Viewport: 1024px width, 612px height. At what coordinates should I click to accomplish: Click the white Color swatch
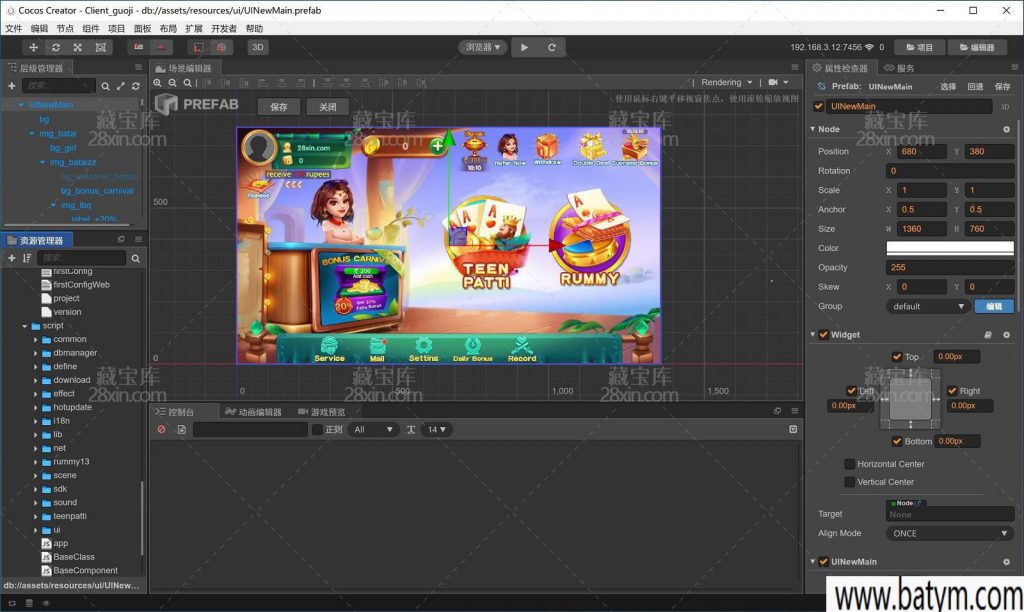coord(950,248)
